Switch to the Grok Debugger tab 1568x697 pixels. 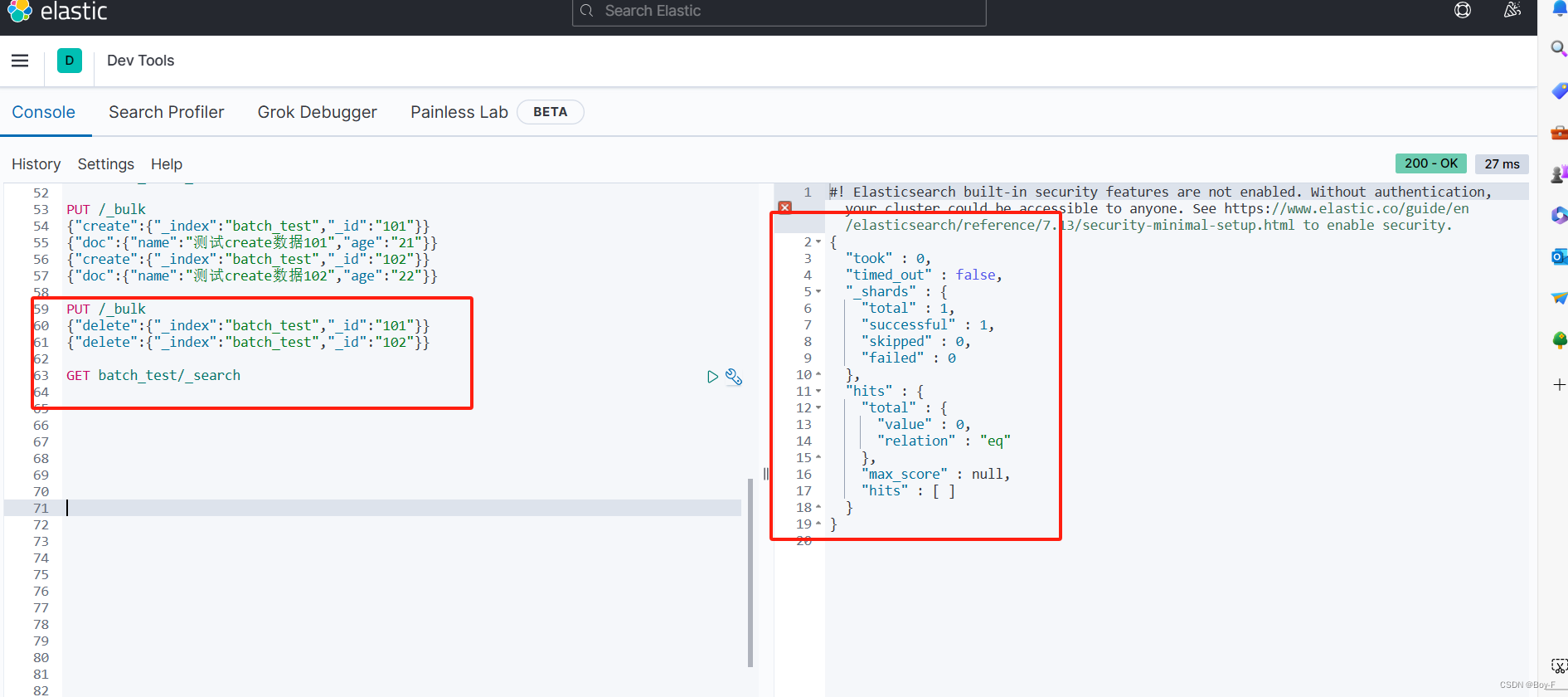click(x=318, y=112)
